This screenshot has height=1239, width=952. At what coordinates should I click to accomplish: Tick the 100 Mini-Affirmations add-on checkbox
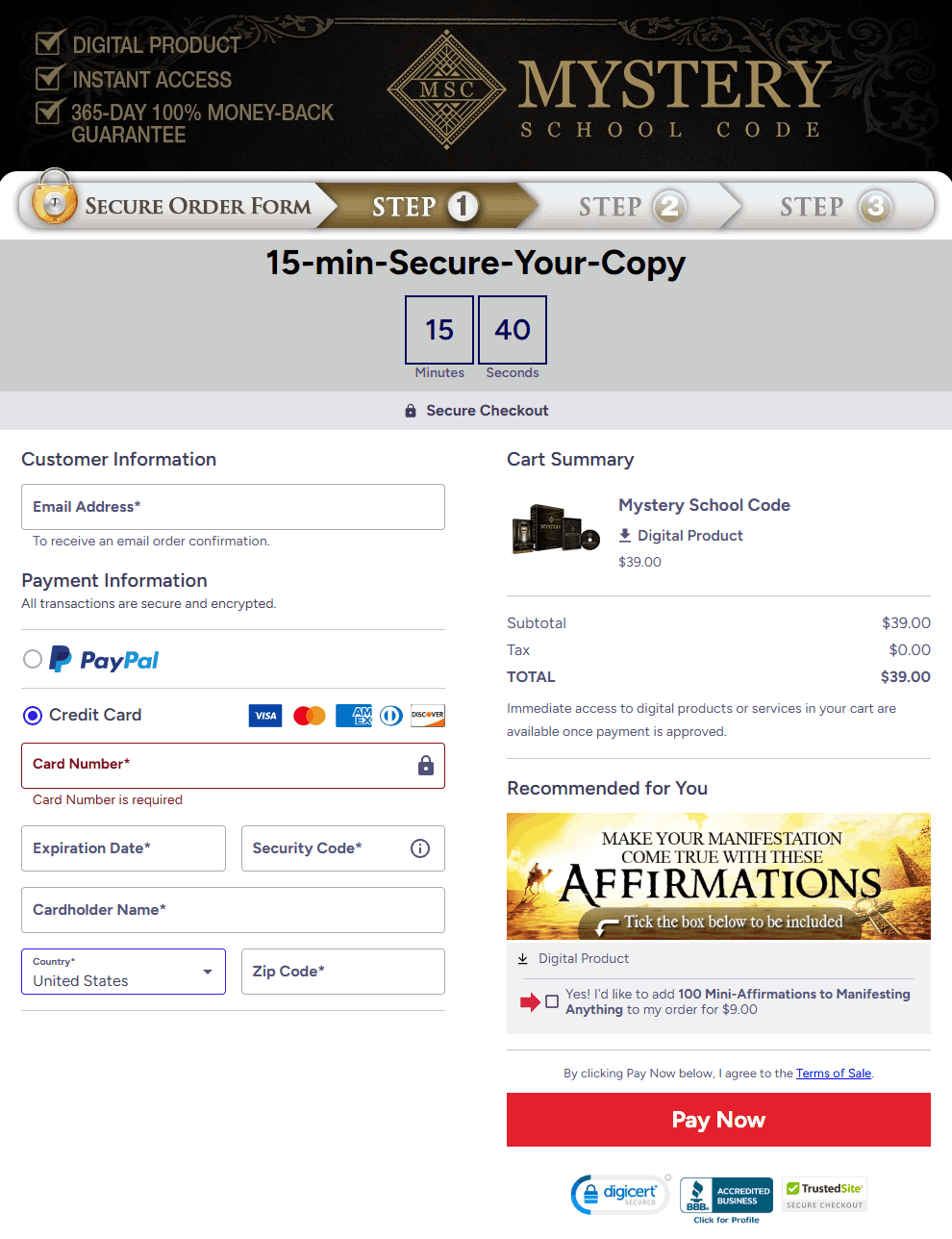tap(552, 1001)
